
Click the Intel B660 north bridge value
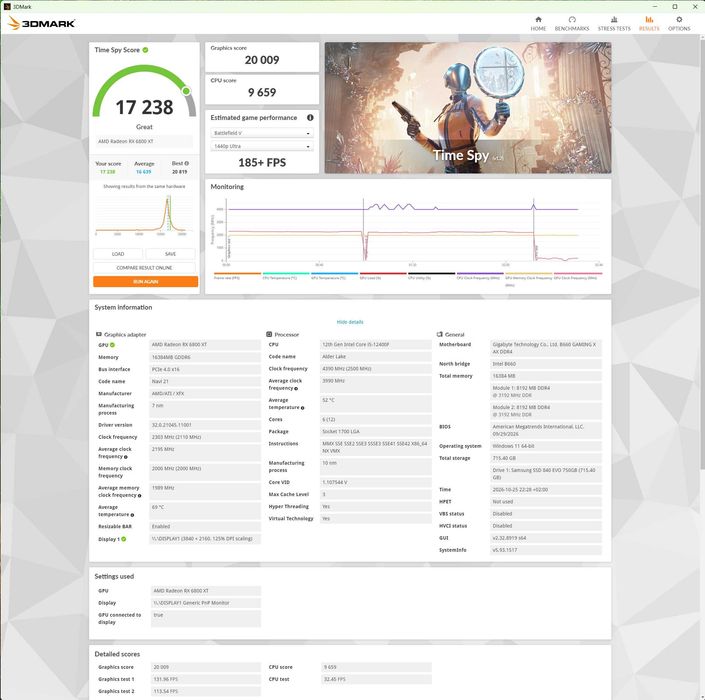click(546, 364)
